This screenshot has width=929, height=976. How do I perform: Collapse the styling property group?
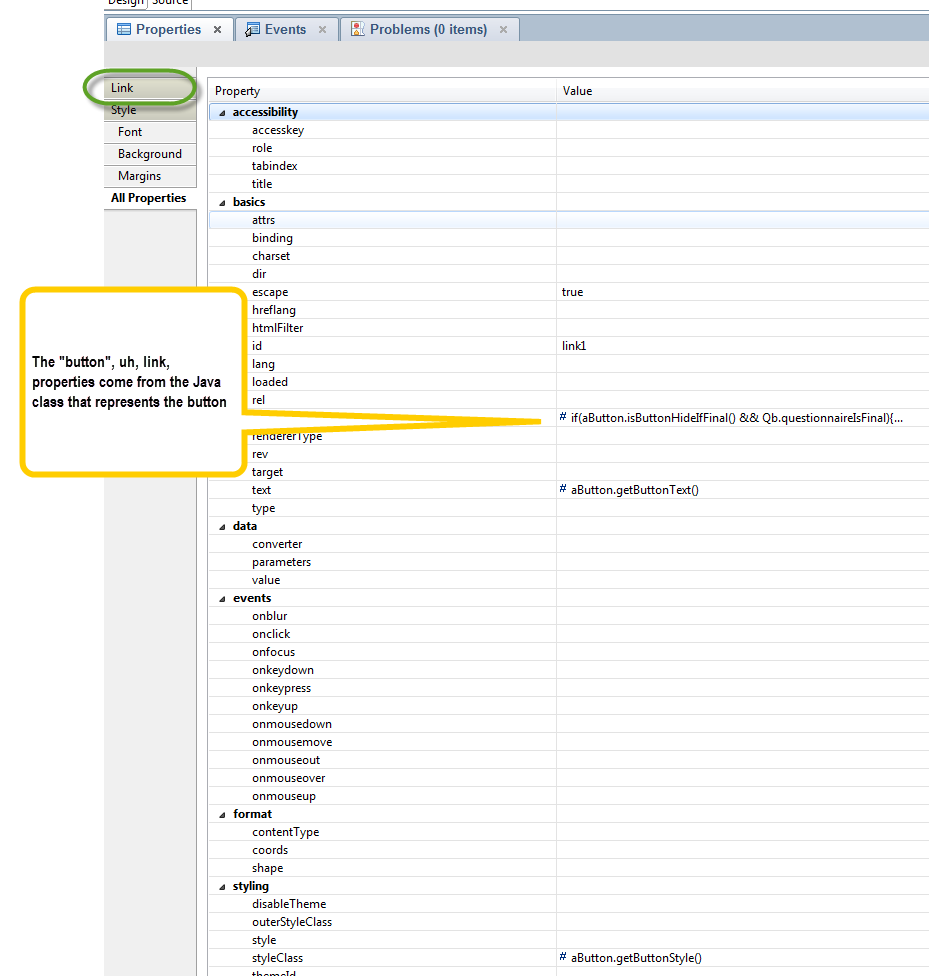click(222, 885)
